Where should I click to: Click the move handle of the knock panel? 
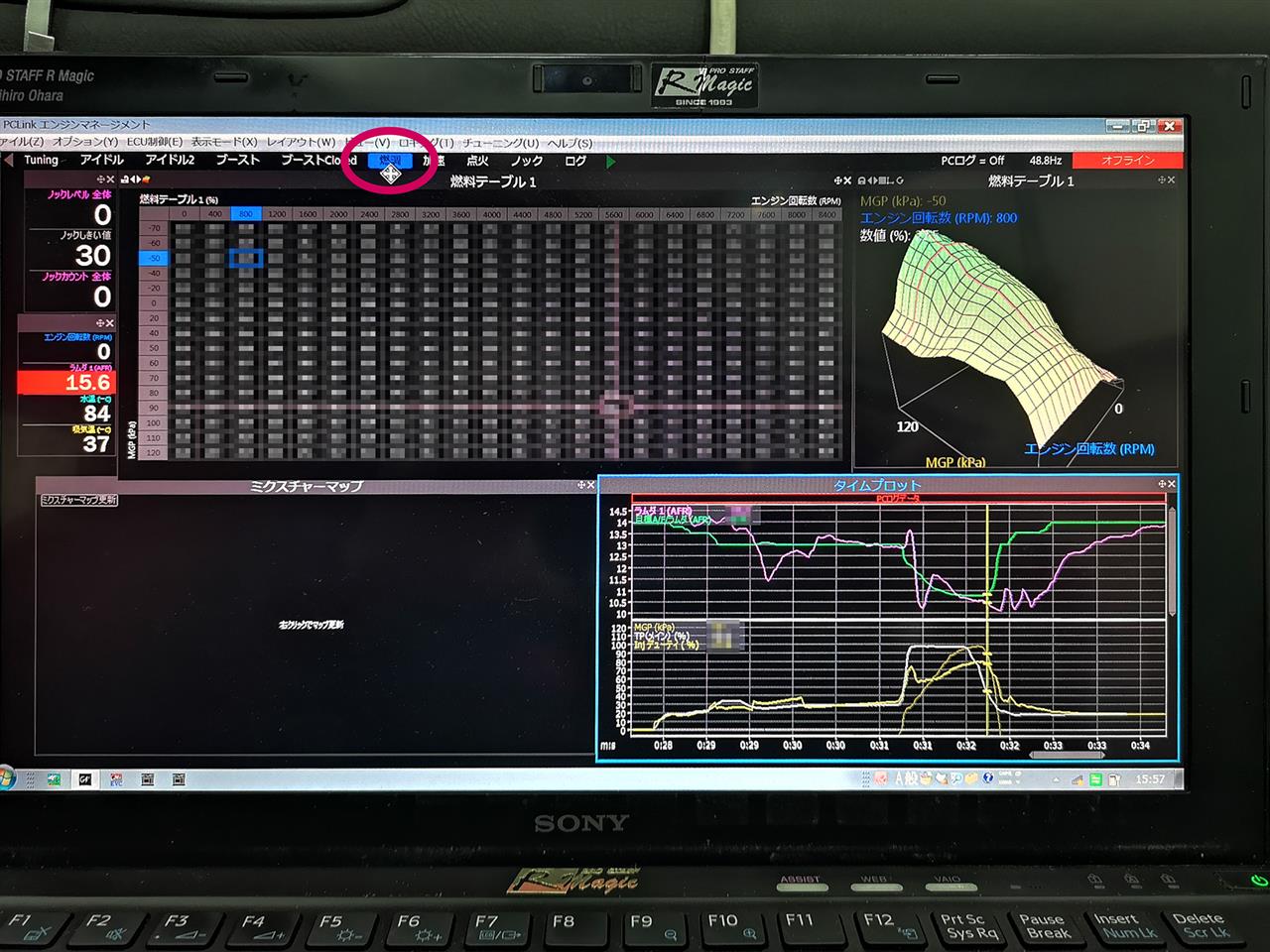pos(101,179)
